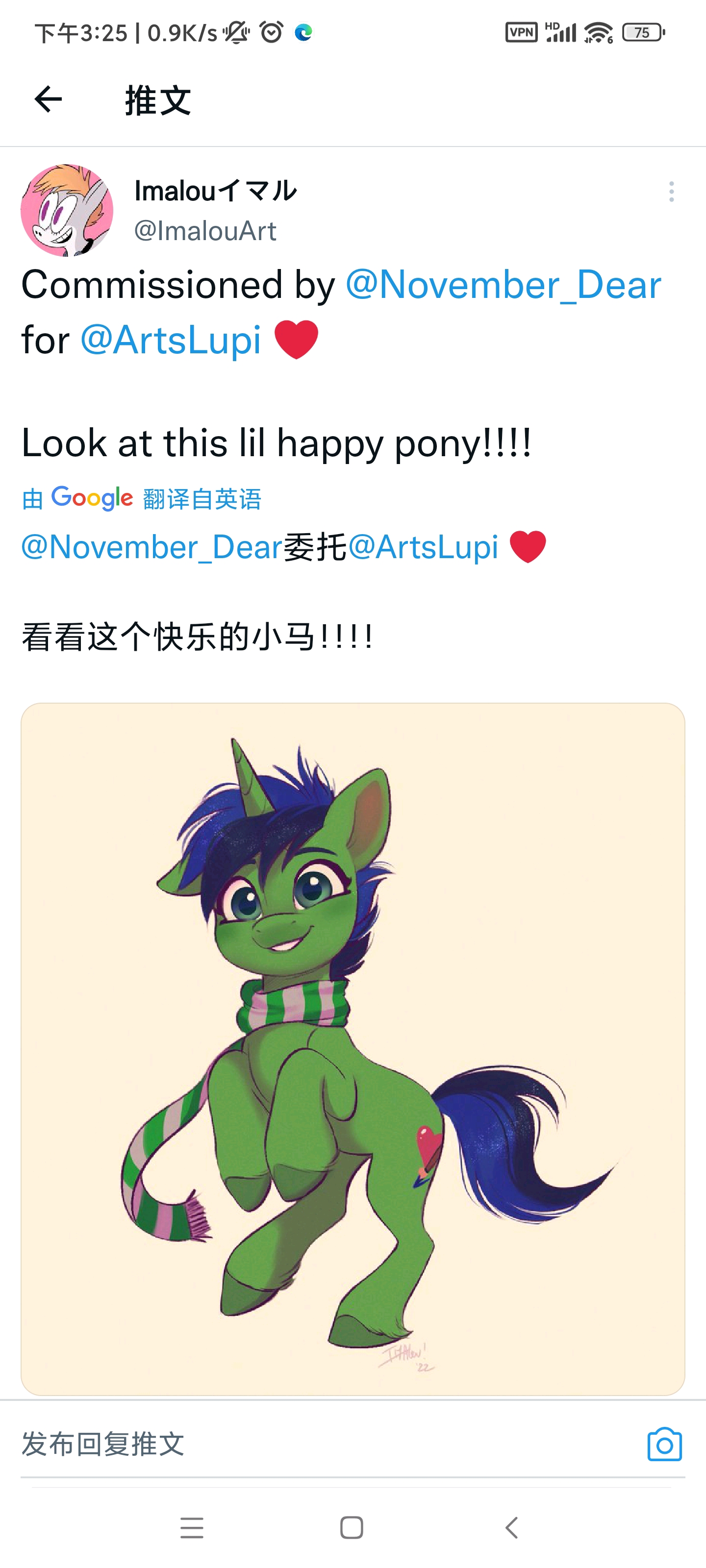
Task: Open the green pony artwork image
Action: 353,1049
